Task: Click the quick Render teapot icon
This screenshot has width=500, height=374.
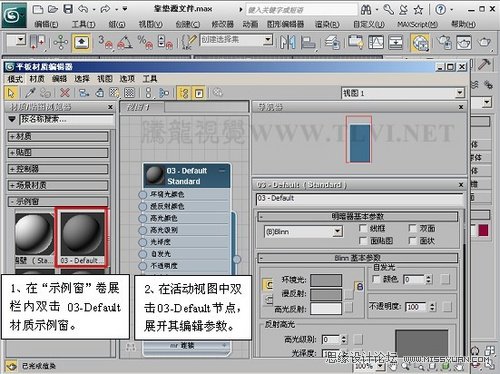Action: (x=484, y=42)
